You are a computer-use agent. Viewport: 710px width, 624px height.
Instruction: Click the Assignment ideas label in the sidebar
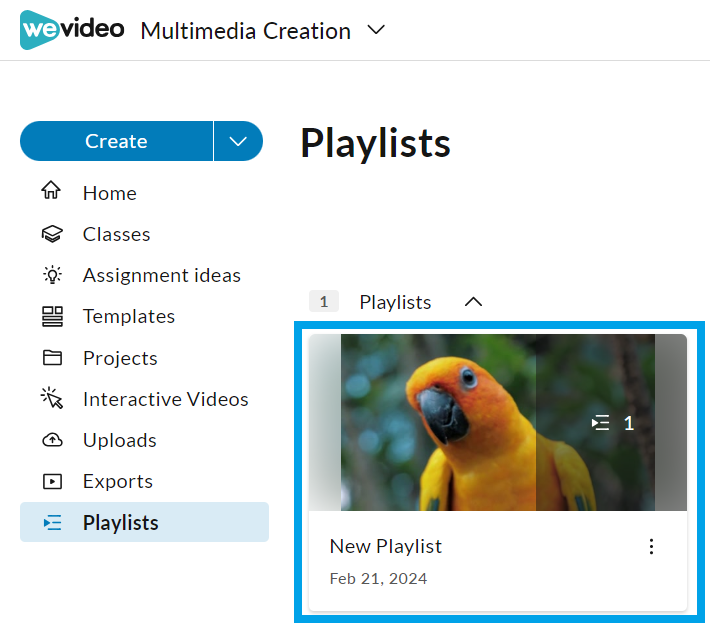pos(161,275)
